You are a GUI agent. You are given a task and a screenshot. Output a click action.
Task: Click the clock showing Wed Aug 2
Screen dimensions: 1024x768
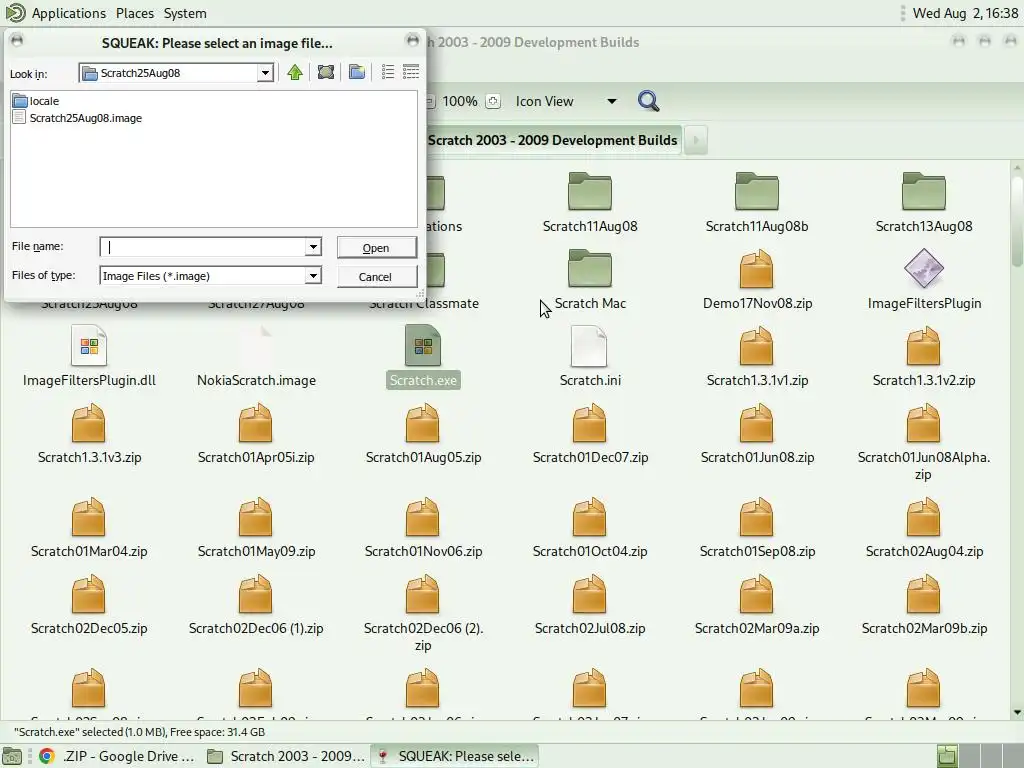click(x=965, y=13)
